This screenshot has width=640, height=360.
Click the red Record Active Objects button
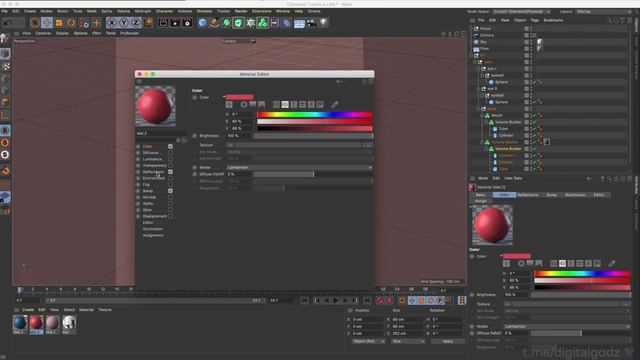coord(380,300)
